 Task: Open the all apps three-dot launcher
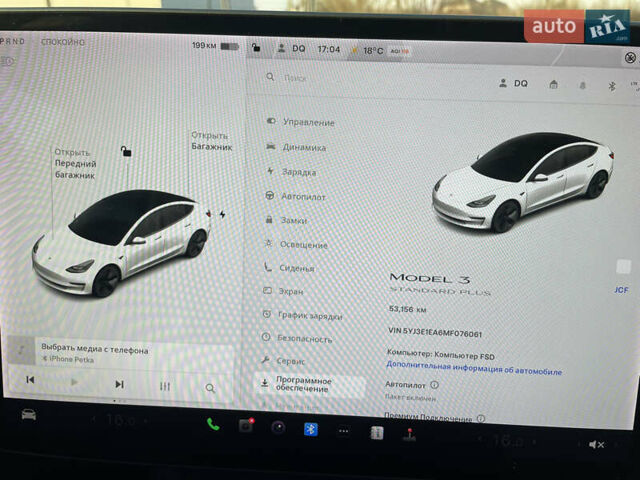point(344,431)
